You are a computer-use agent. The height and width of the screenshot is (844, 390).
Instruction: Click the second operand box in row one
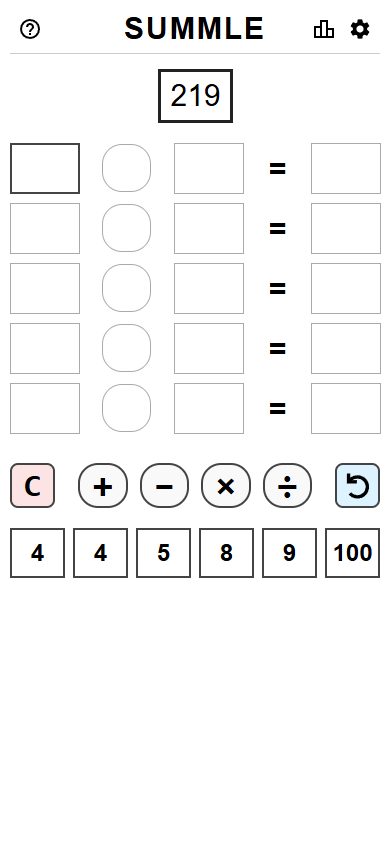(x=209, y=168)
